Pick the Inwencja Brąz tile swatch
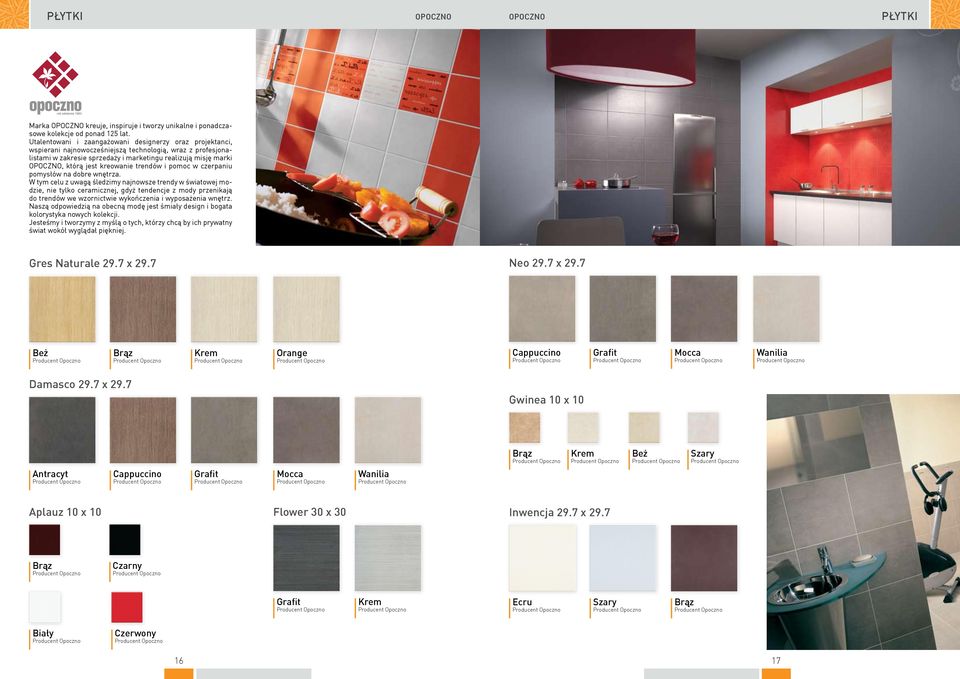This screenshot has height=679, width=960. (x=704, y=558)
